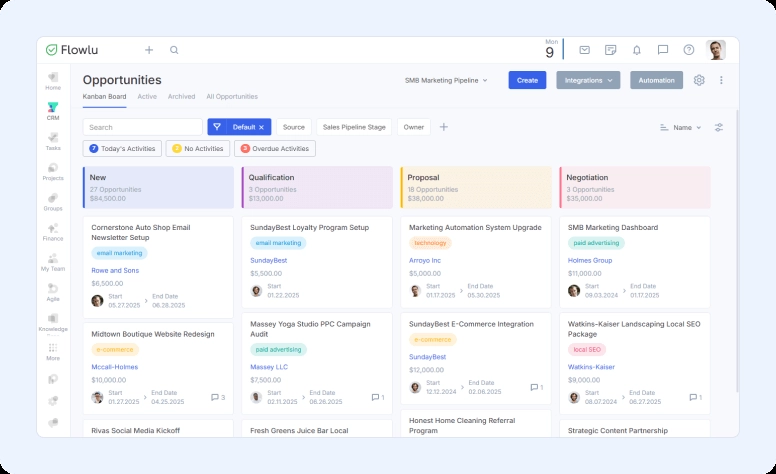Open the mail inbox icon
Viewport: 776px width, 474px height.
coord(584,50)
